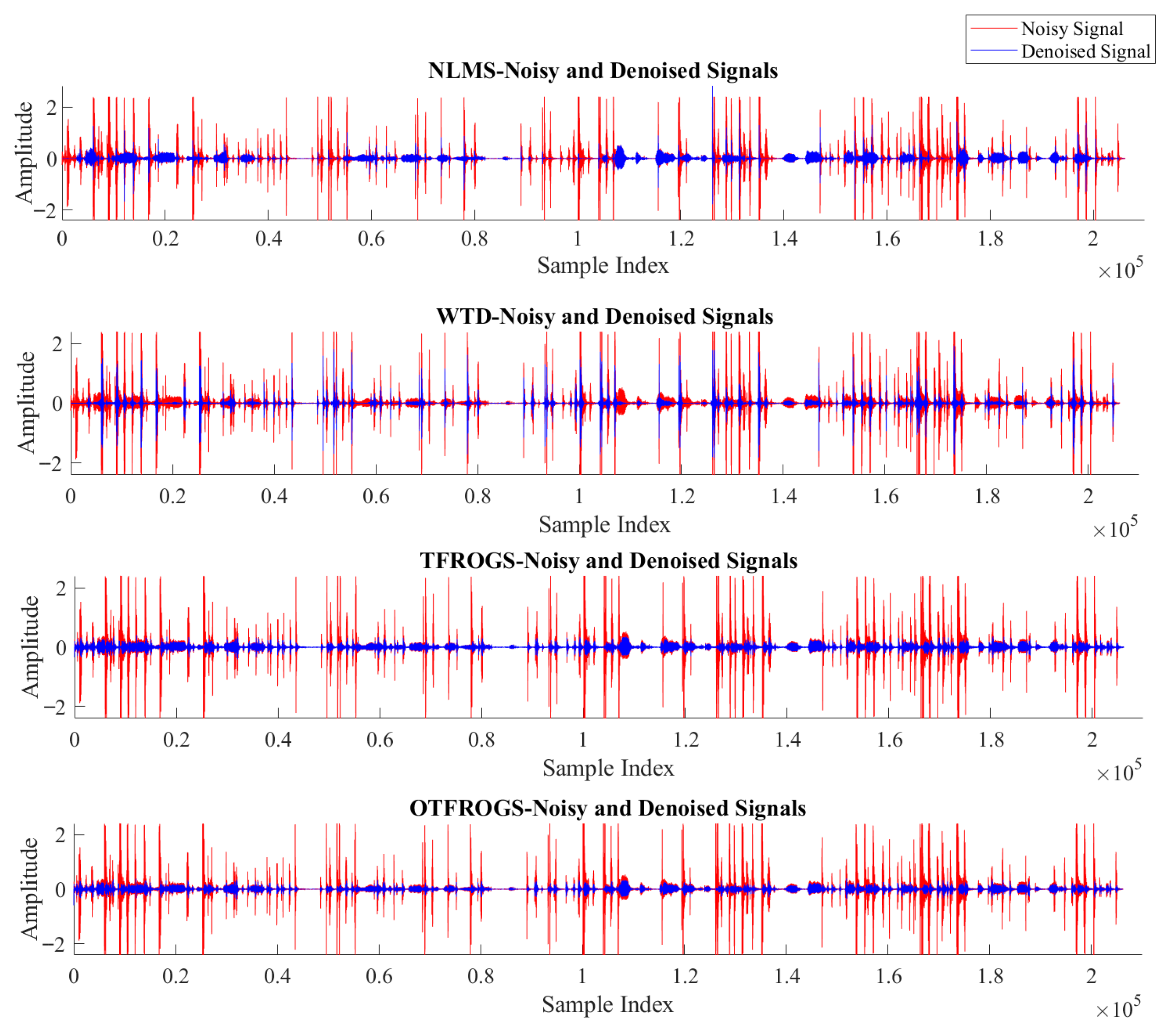Click the TFROGS-Noisy and Denoised Signals title
This screenshot has height=1031, width=1176.
pyautogui.click(x=608, y=561)
